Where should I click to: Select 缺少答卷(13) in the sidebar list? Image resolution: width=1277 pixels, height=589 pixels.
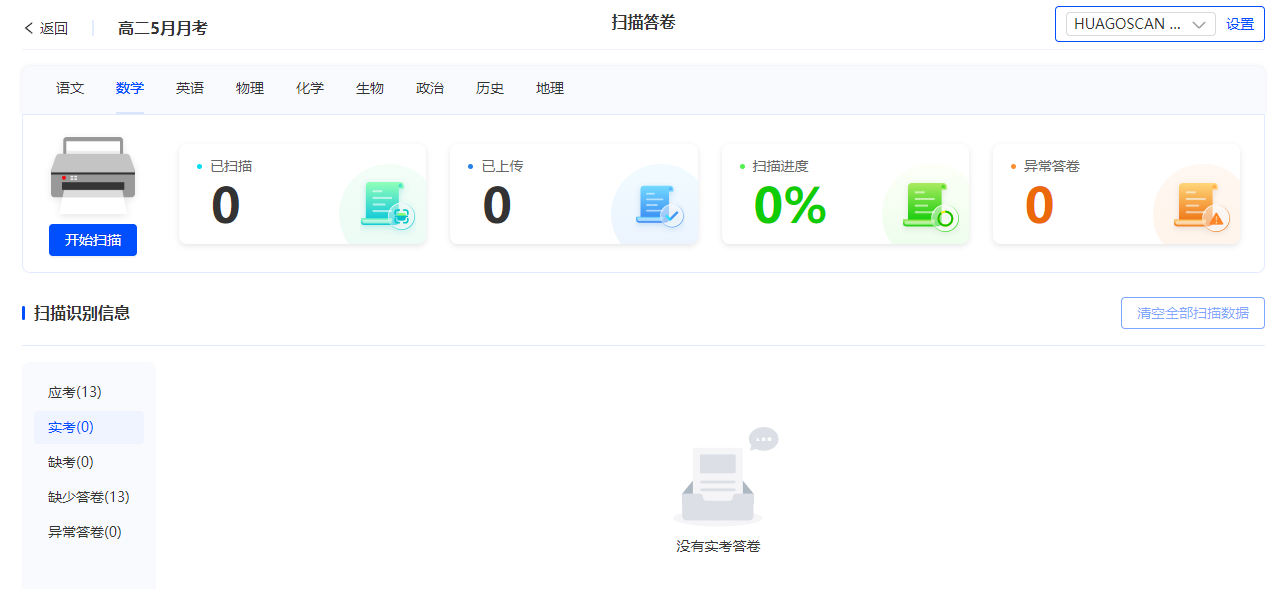point(89,497)
